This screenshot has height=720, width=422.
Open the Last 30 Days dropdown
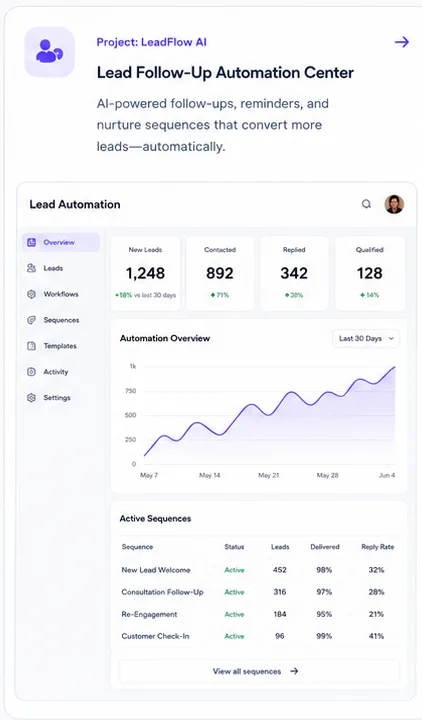(366, 338)
